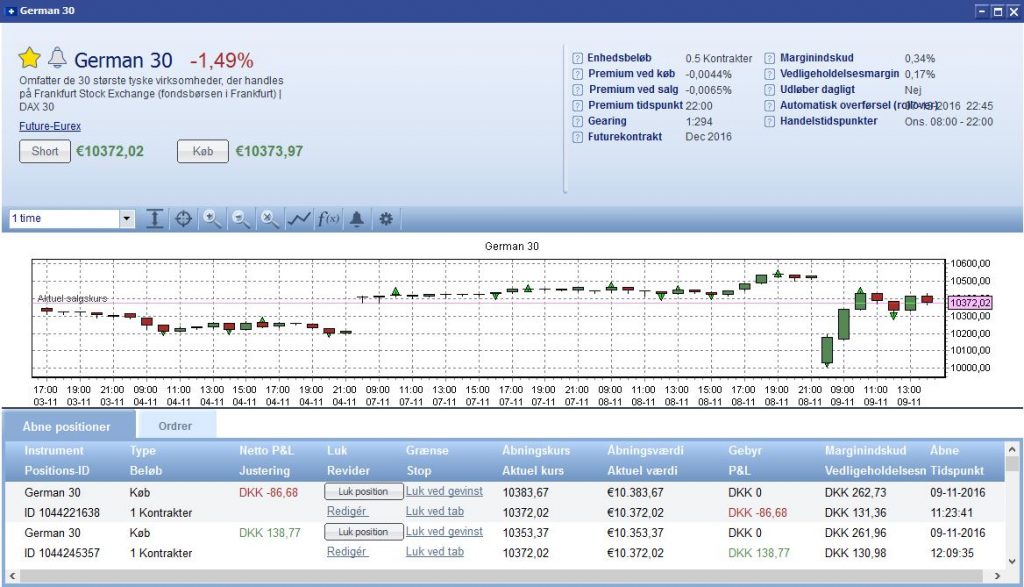Close position ID 1044221638 with Luk position
The image size is (1024, 587).
[x=363, y=492]
